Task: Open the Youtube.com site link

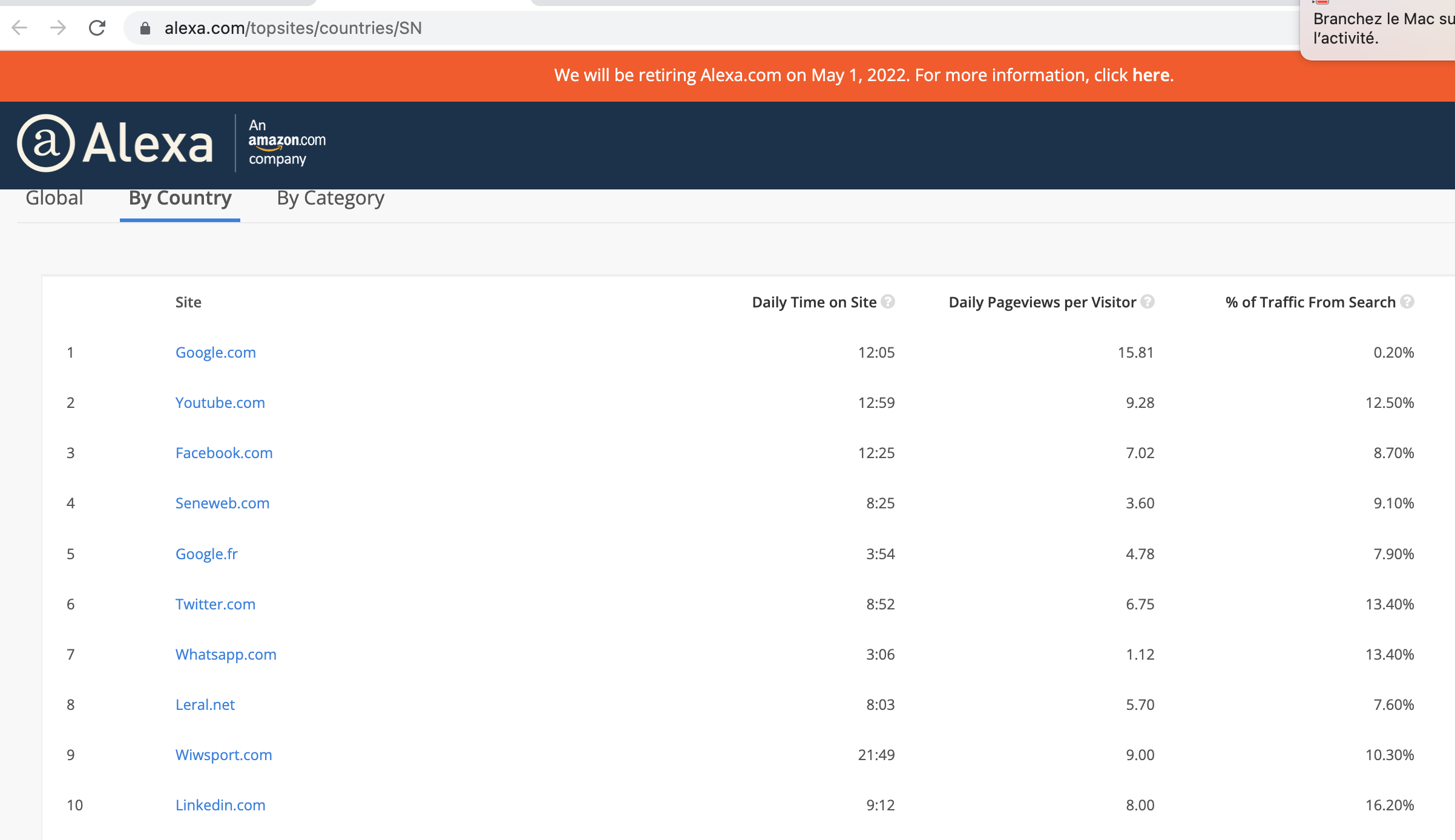Action: click(220, 402)
